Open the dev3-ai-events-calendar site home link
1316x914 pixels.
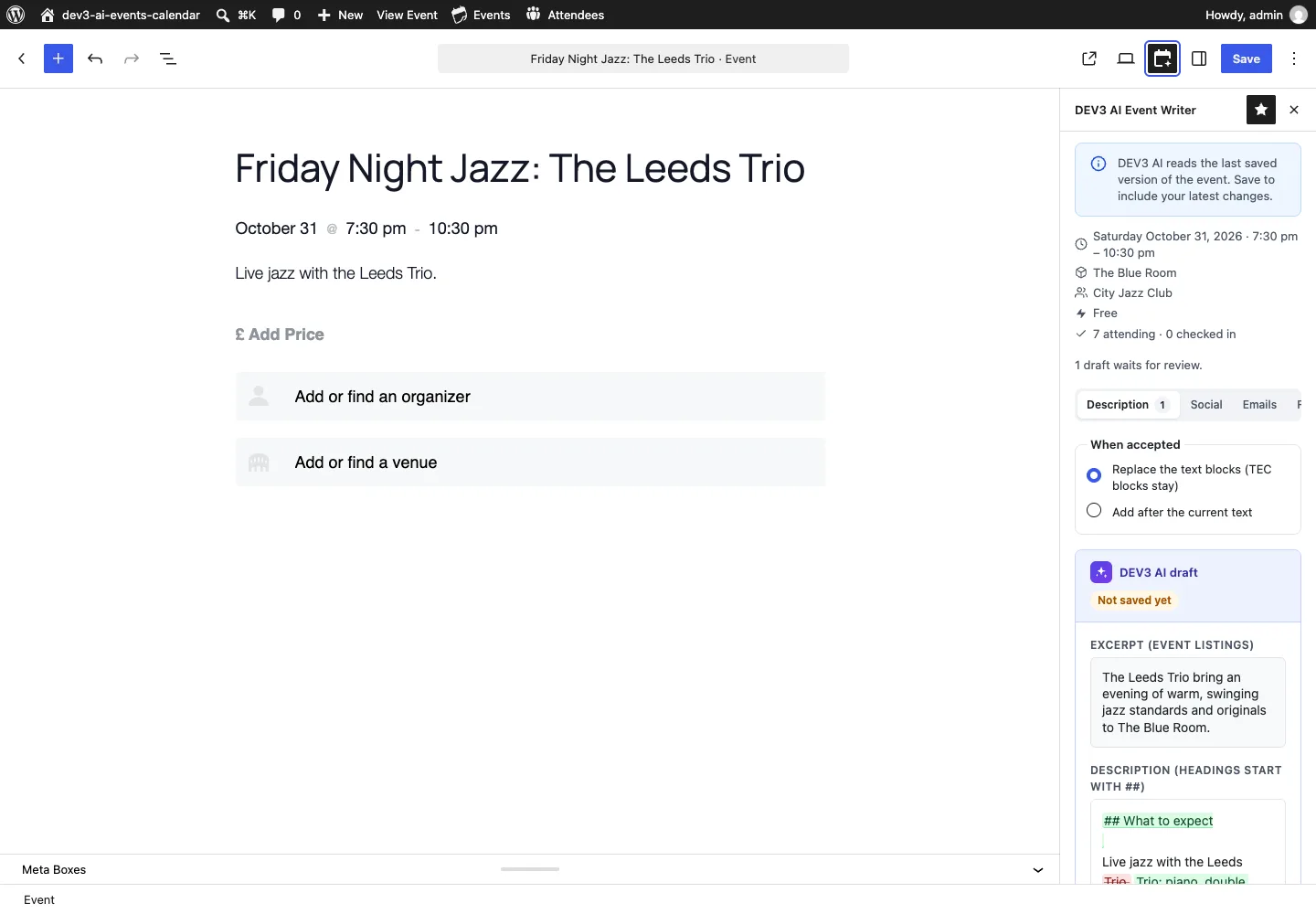tap(121, 15)
